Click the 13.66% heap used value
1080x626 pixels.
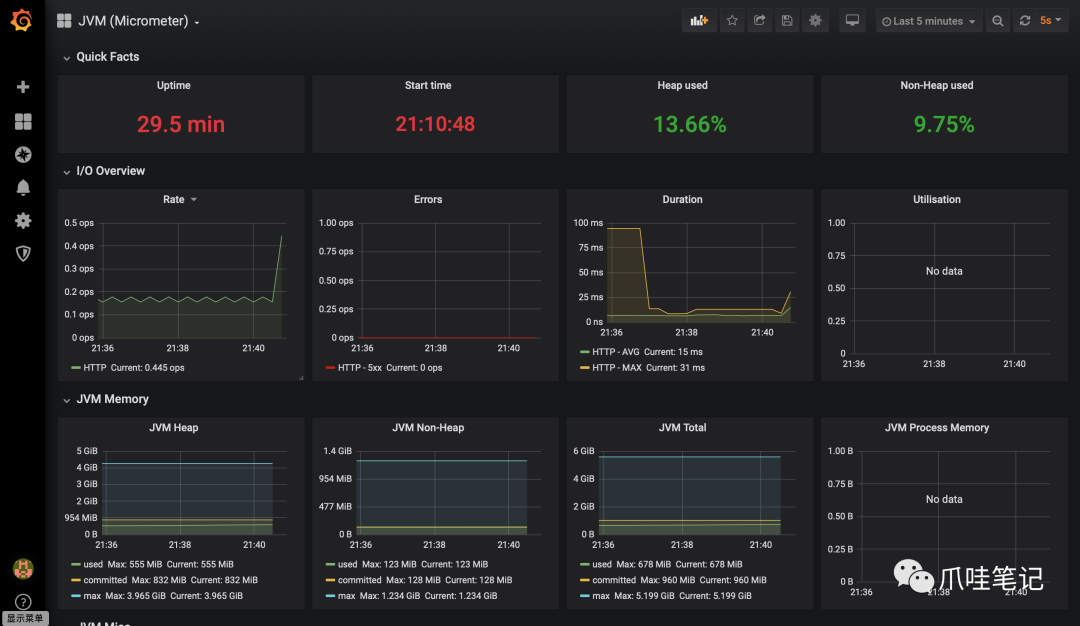(x=689, y=124)
